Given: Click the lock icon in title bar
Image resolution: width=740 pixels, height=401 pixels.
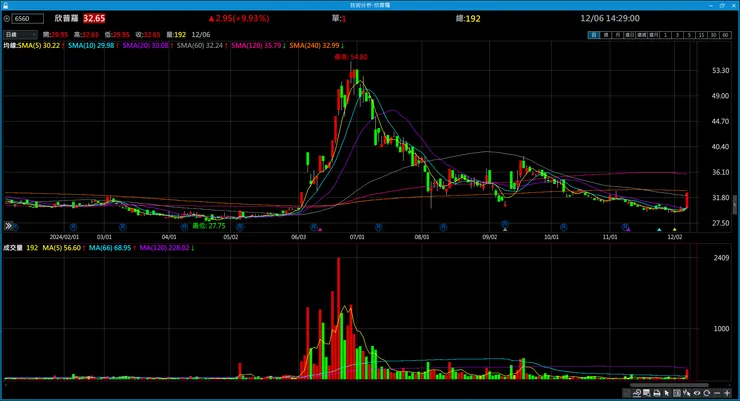Looking at the screenshot, I should pyautogui.click(x=5, y=5).
